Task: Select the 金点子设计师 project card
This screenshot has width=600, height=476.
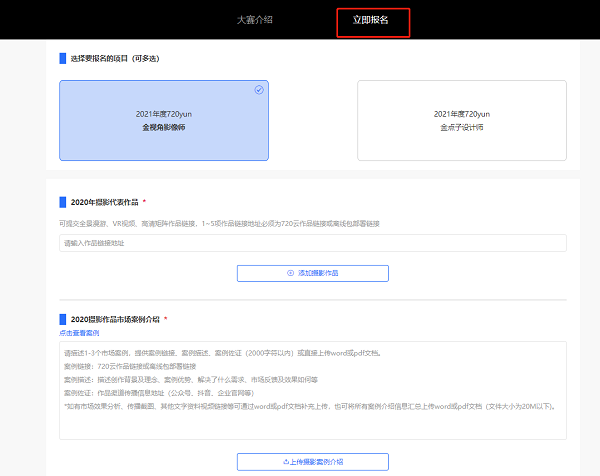Action: (461, 121)
